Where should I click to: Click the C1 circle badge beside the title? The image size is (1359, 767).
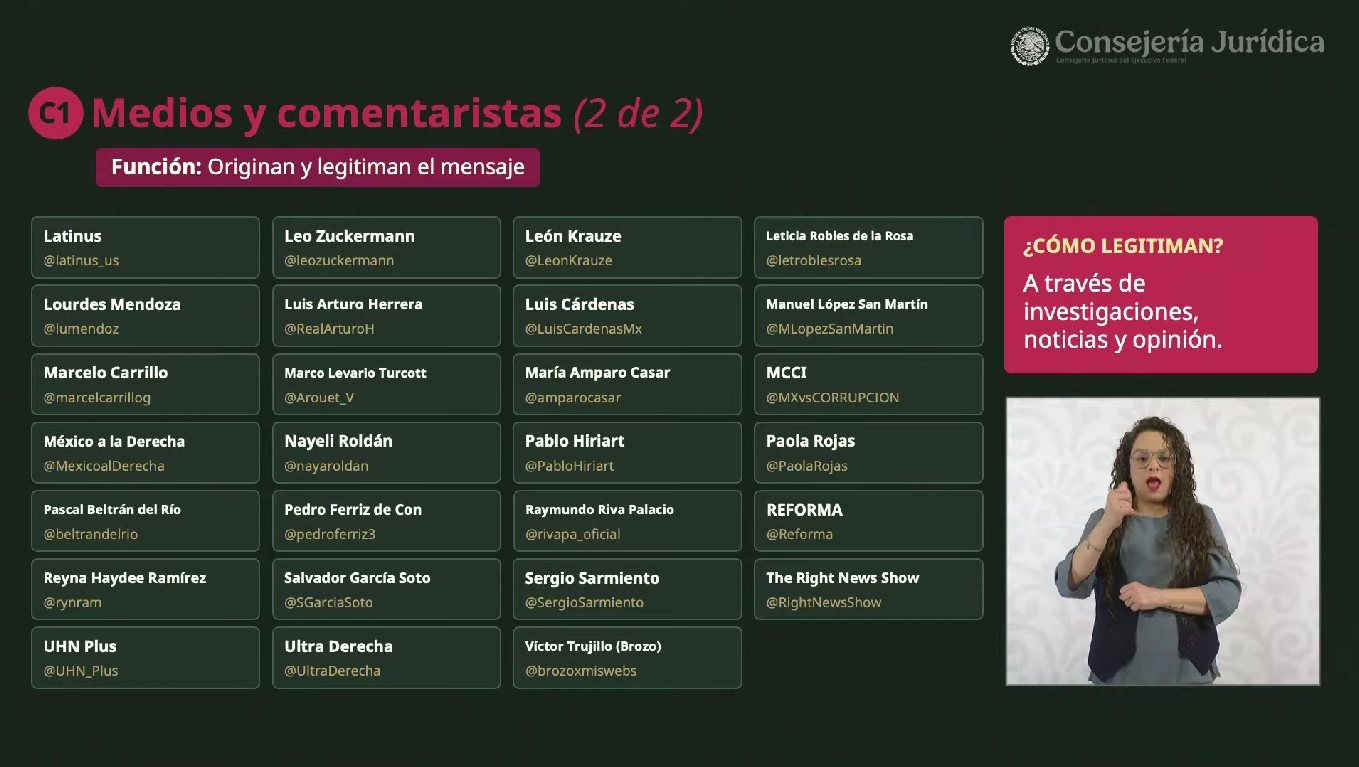[x=55, y=114]
